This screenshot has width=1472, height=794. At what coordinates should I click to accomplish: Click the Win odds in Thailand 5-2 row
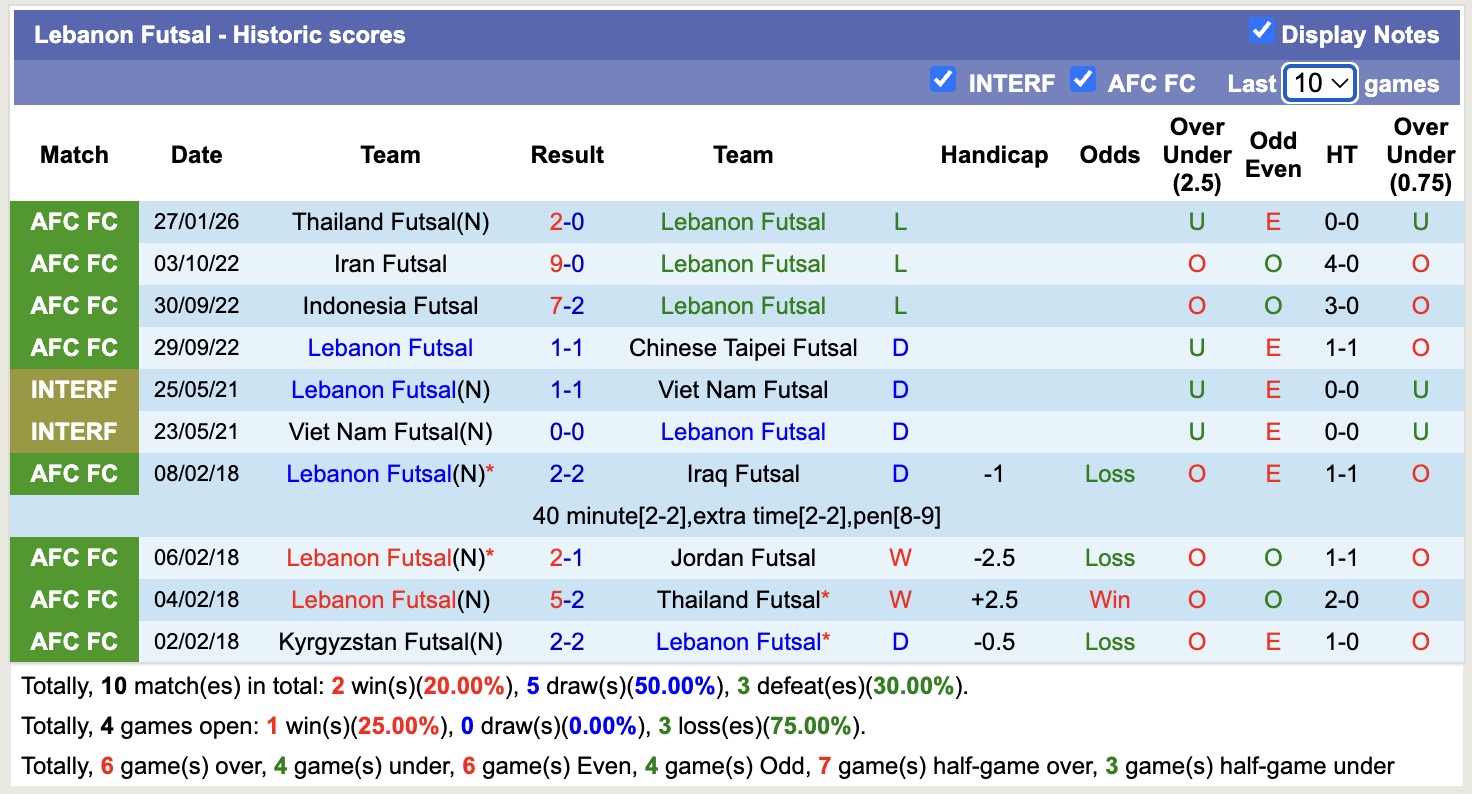tap(1109, 599)
